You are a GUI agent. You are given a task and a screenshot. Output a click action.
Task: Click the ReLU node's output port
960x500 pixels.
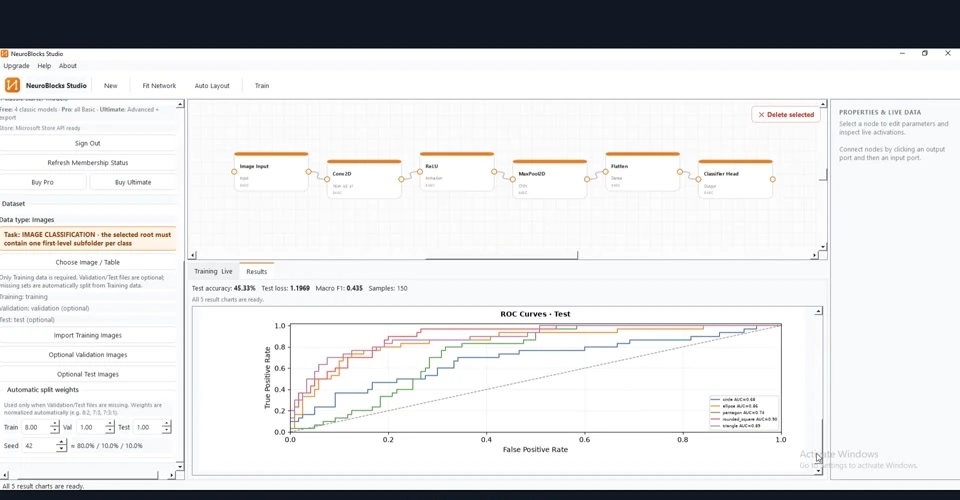494,172
